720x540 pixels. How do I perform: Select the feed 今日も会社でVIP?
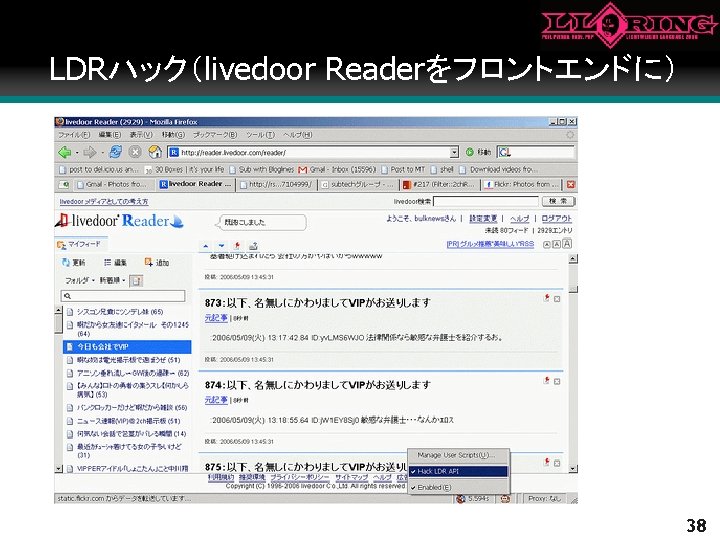pos(127,347)
